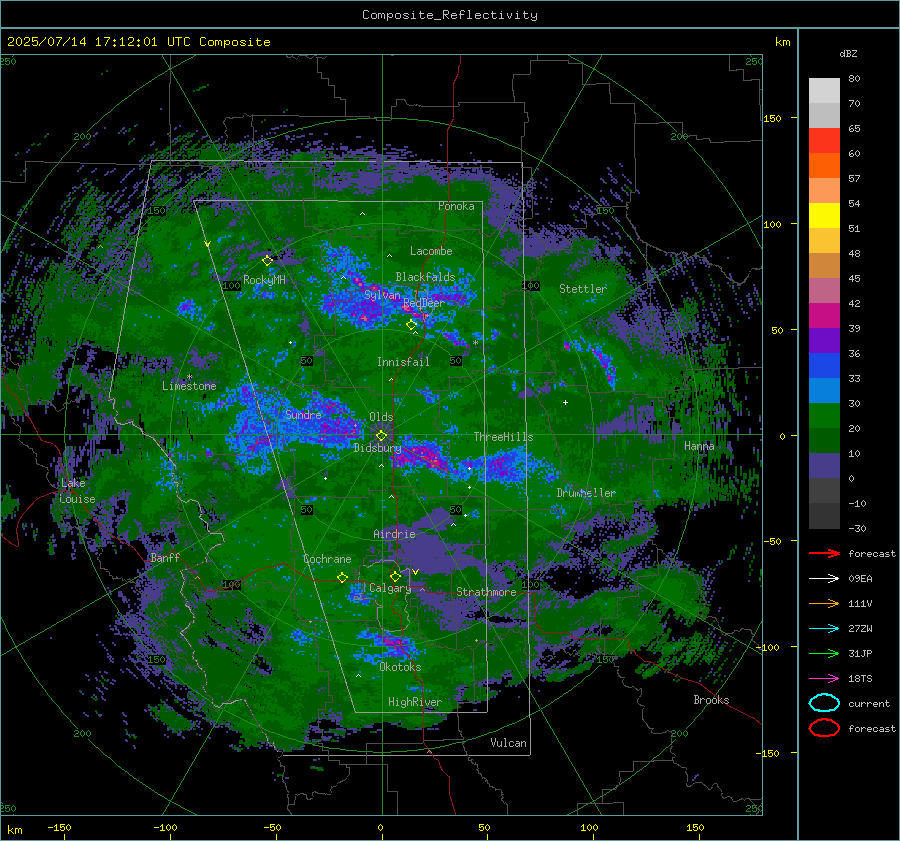Click the Ponoka town label
Screen dimensions: 900x841
pyautogui.click(x=456, y=206)
